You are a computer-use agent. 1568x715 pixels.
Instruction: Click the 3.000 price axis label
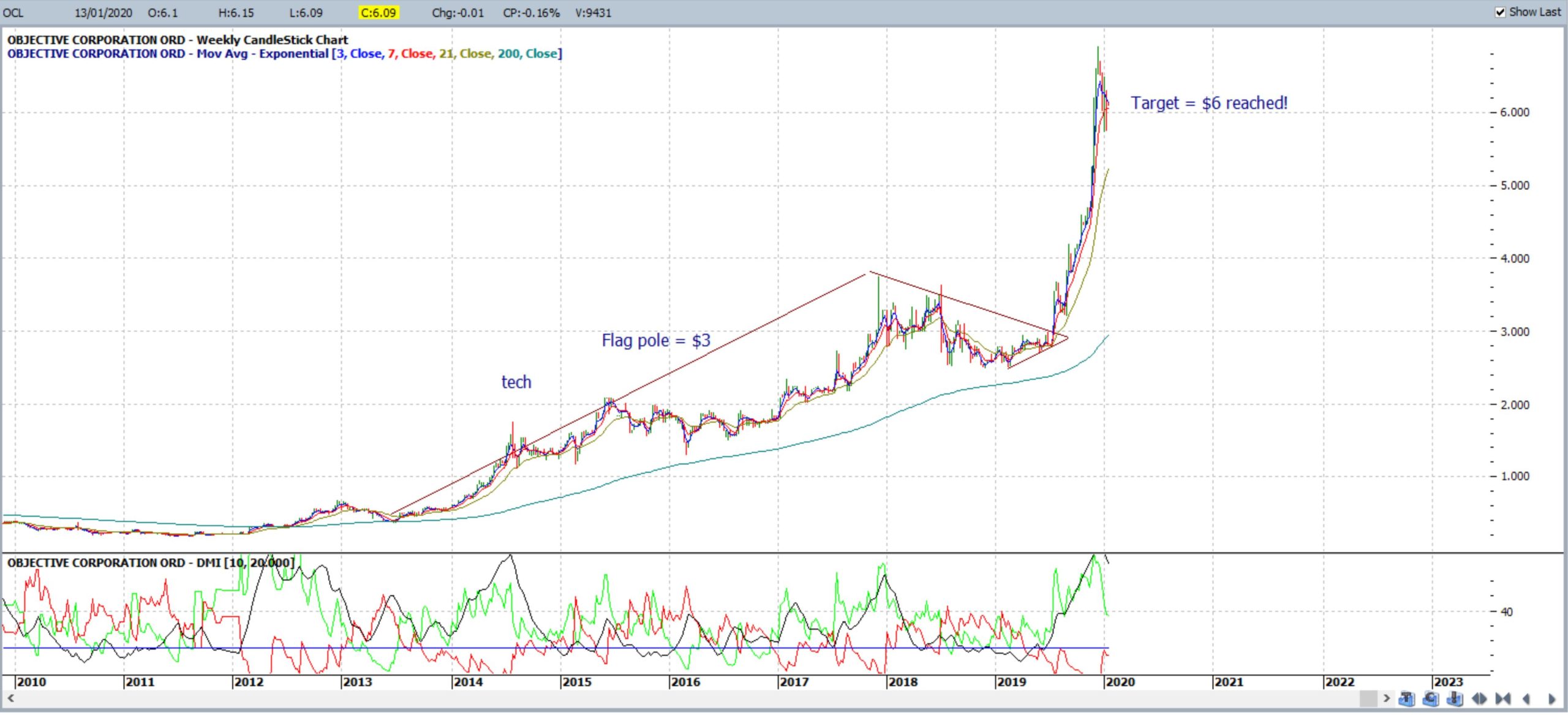point(1515,332)
